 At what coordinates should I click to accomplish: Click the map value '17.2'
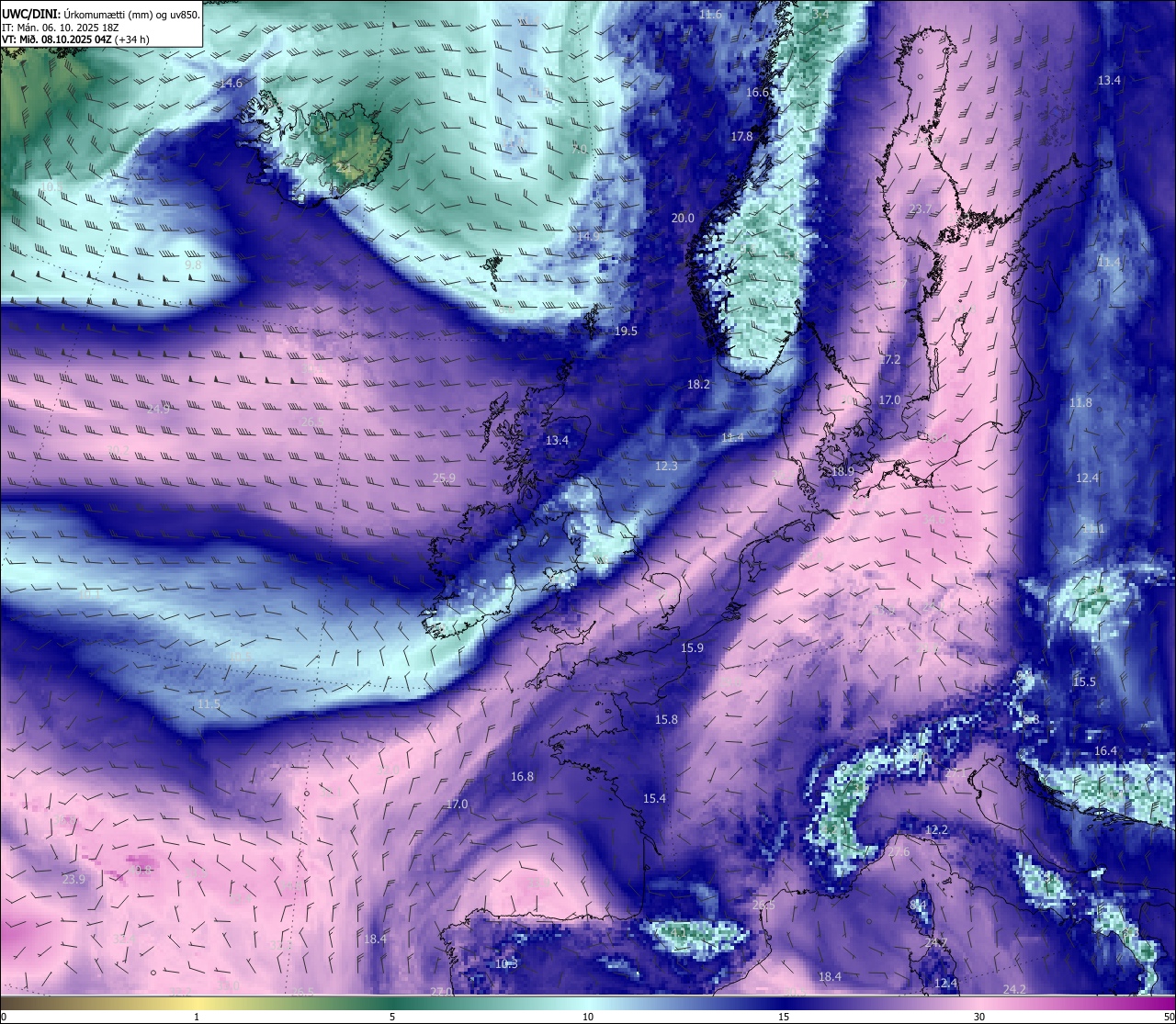(890, 360)
